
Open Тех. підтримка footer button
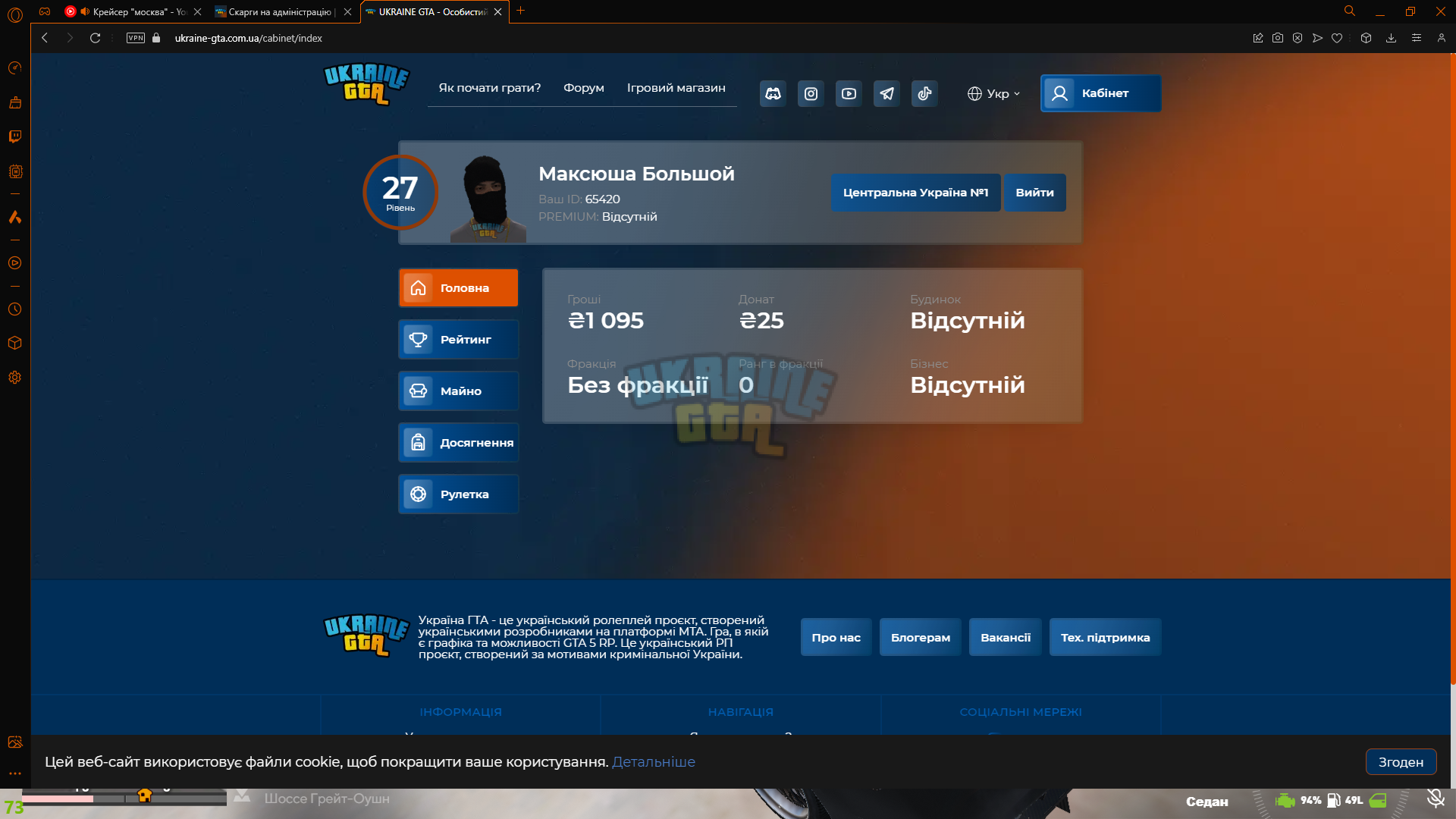(x=1106, y=637)
